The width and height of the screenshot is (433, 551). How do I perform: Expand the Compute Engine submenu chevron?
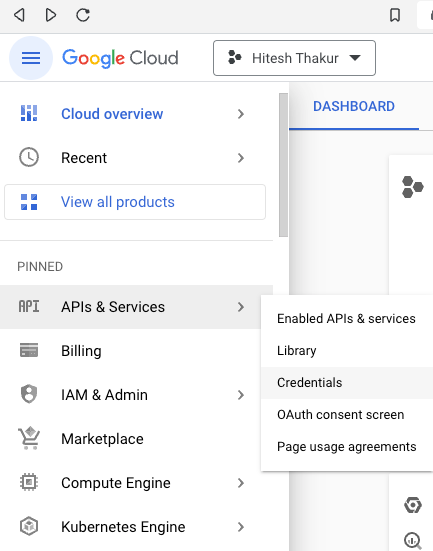pos(241,483)
